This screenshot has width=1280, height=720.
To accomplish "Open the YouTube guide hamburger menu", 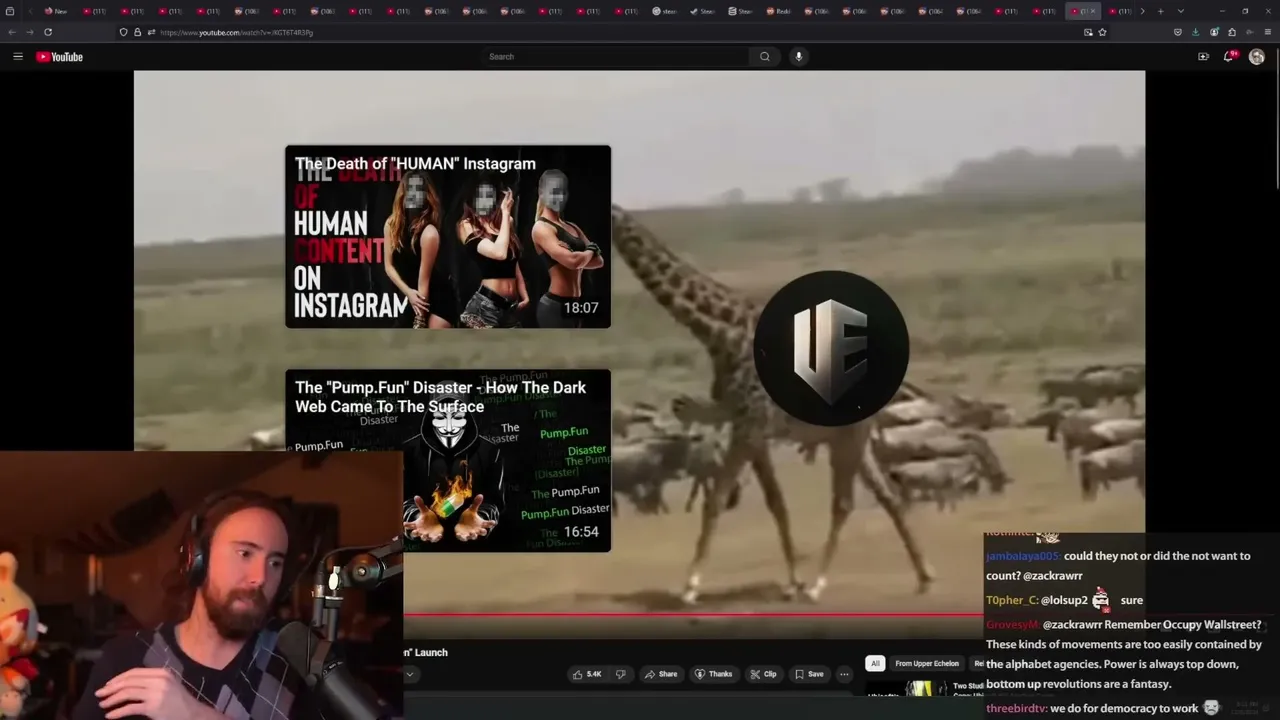I will coord(18,57).
